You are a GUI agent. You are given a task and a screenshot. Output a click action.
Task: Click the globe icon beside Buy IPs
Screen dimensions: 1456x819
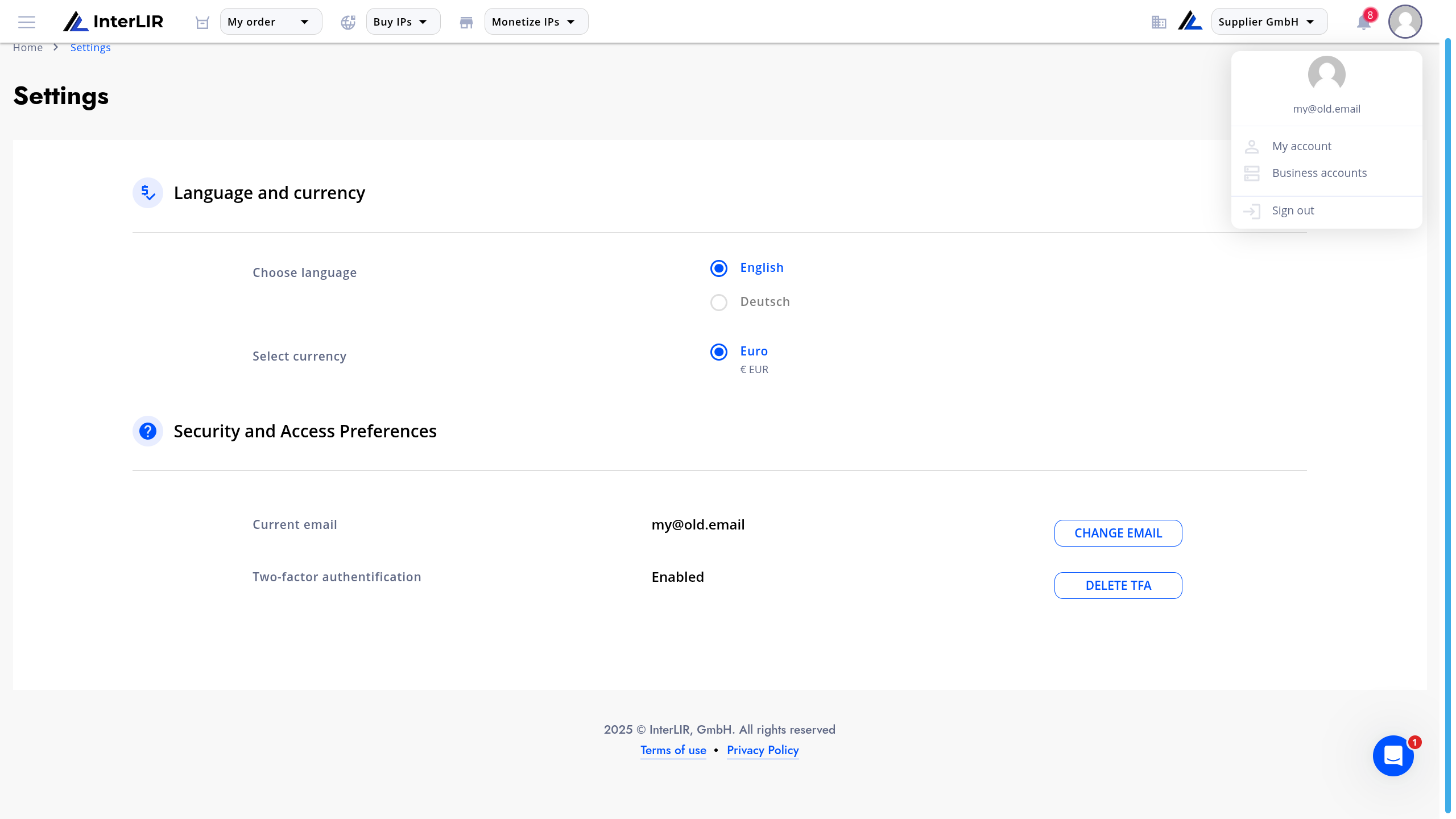[x=348, y=22]
